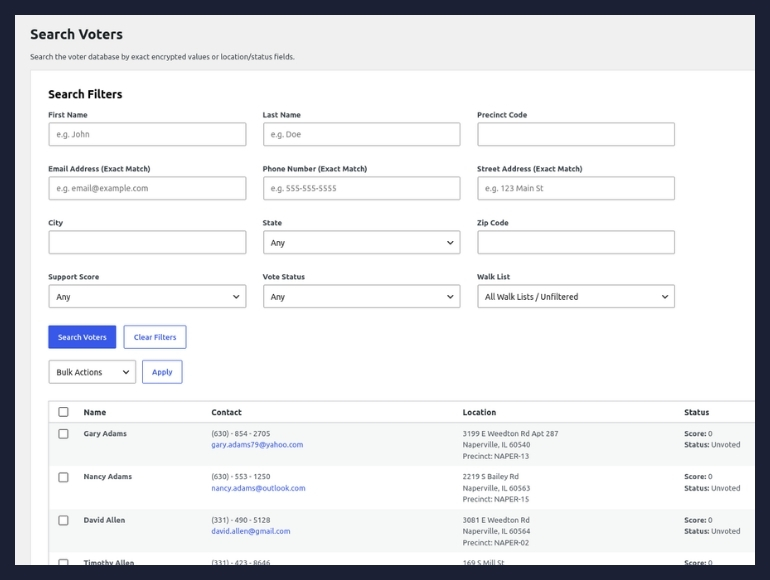The image size is (770, 580).
Task: Click address 2219 S Bailey Rd
Action: 491,477
